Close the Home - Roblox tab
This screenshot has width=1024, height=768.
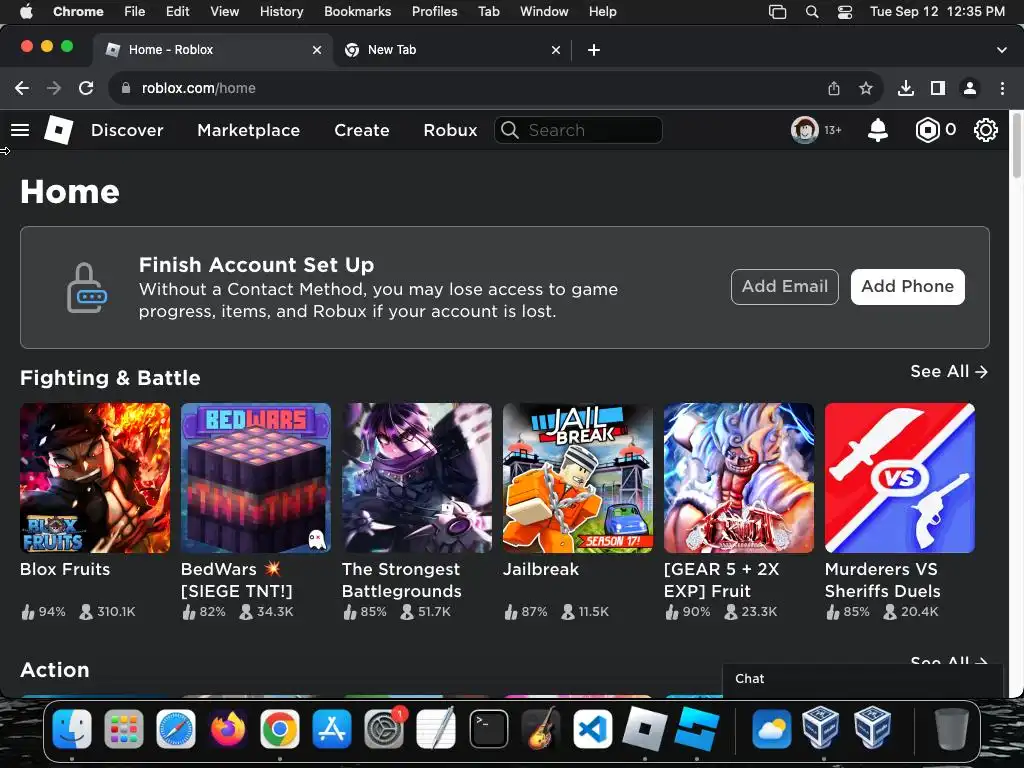click(317, 50)
